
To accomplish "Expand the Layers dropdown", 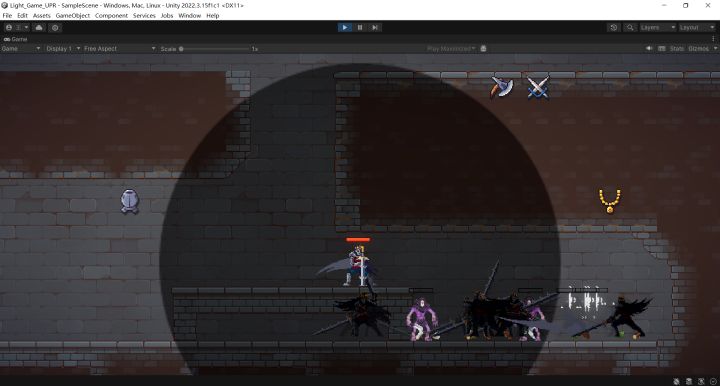I will [x=658, y=28].
